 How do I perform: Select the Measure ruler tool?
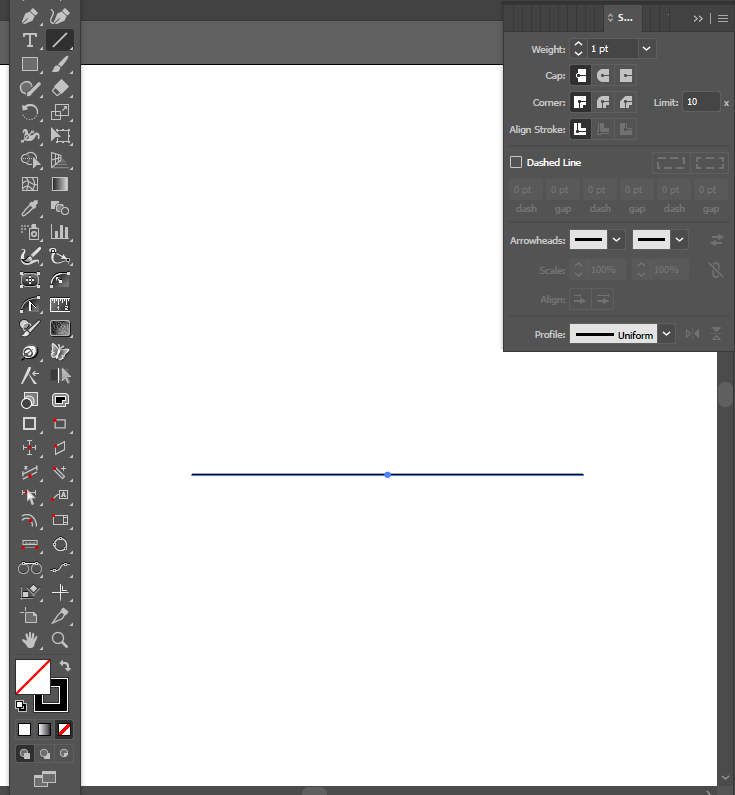tap(60, 305)
